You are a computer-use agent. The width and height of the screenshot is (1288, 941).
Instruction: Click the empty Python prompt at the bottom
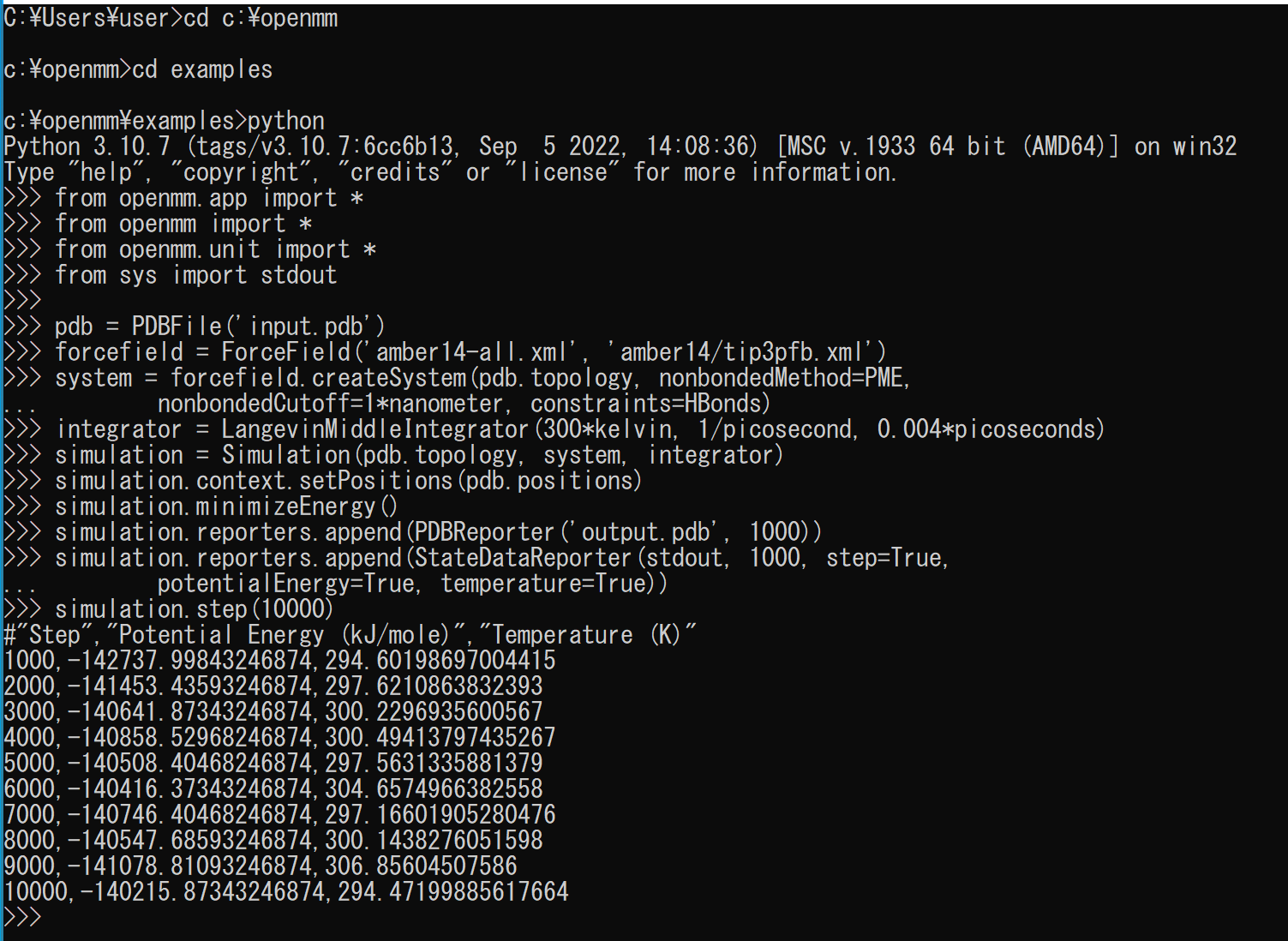tap(22, 918)
